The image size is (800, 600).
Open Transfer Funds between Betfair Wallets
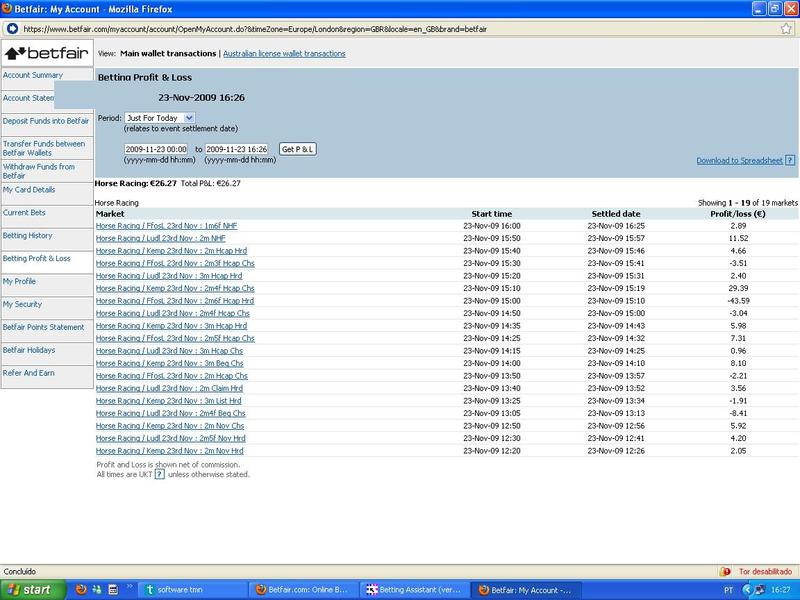pyautogui.click(x=44, y=148)
